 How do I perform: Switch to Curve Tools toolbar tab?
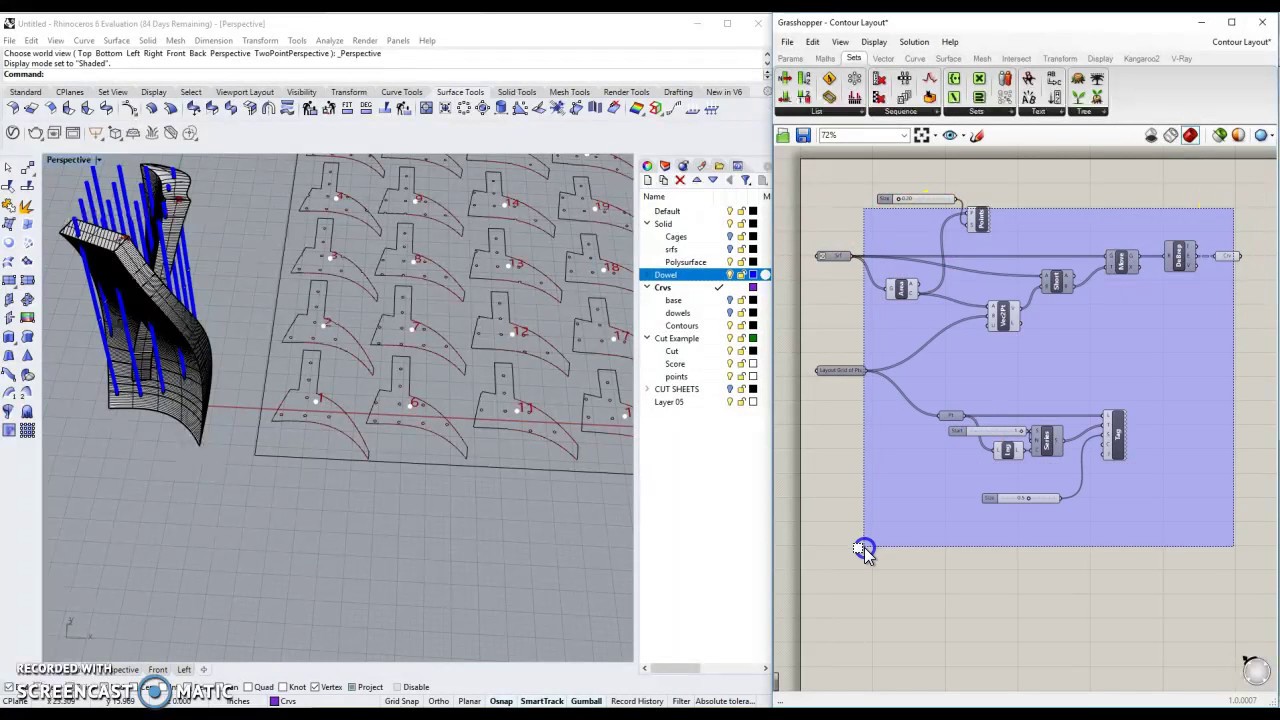tap(401, 92)
